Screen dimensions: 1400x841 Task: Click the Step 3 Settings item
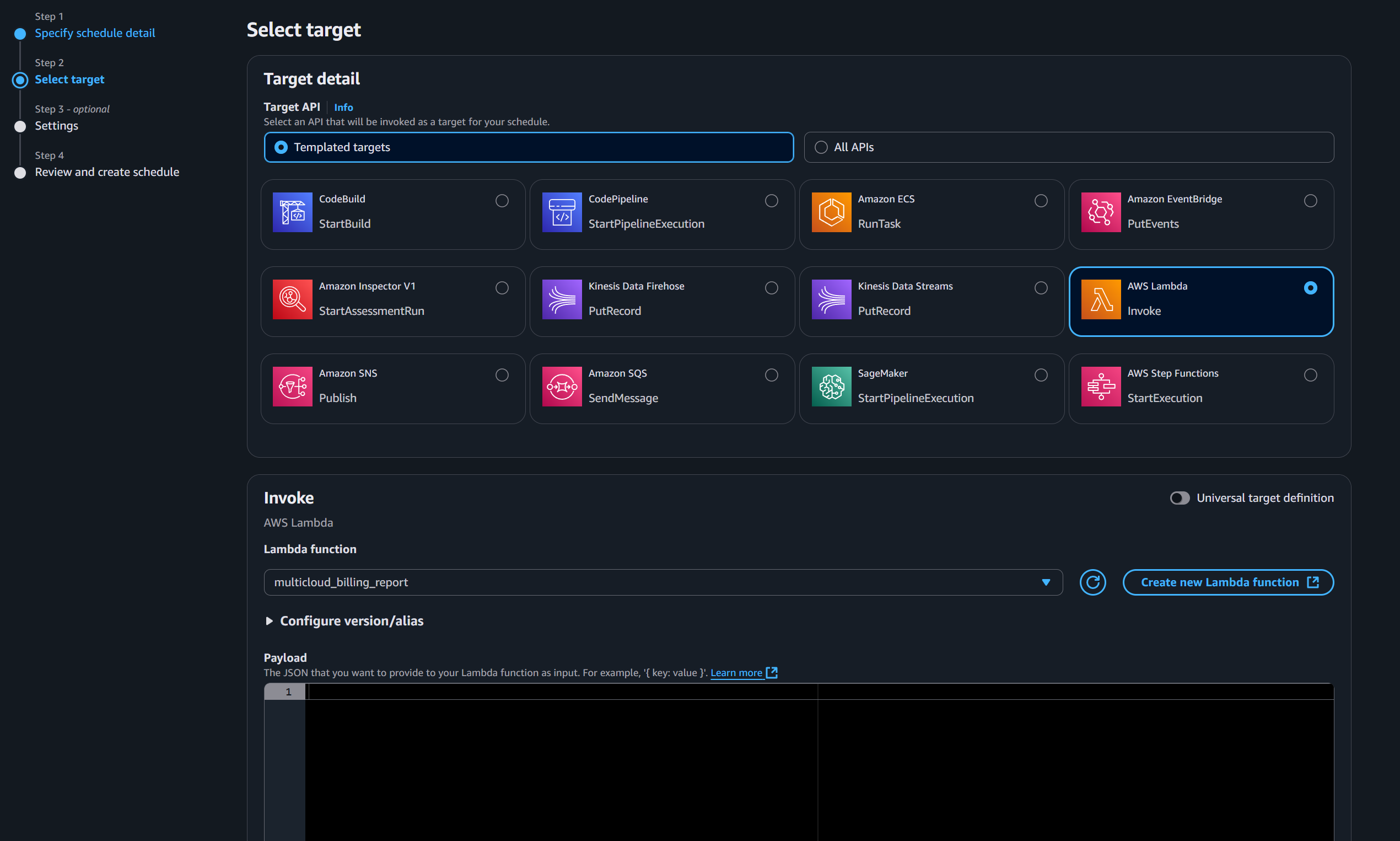(x=57, y=126)
